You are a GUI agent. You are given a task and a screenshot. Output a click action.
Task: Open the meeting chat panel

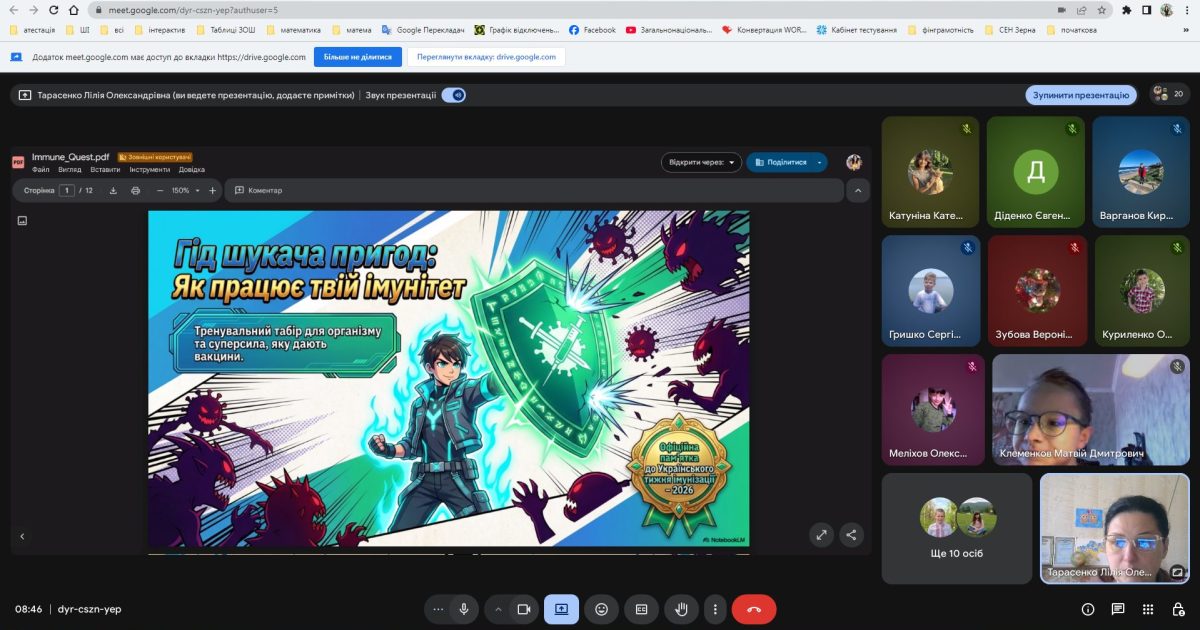point(1118,609)
